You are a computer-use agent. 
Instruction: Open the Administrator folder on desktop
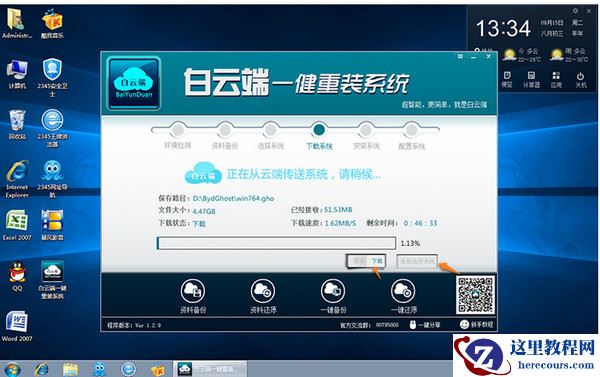click(x=16, y=23)
